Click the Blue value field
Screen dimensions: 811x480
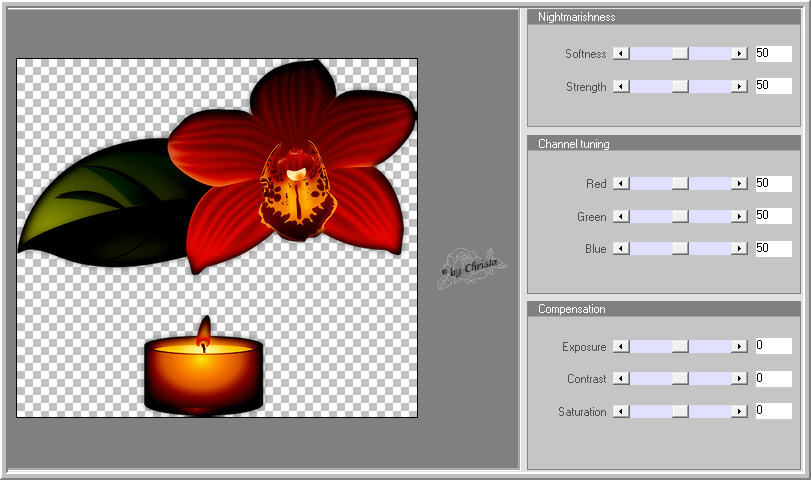pyautogui.click(x=773, y=248)
